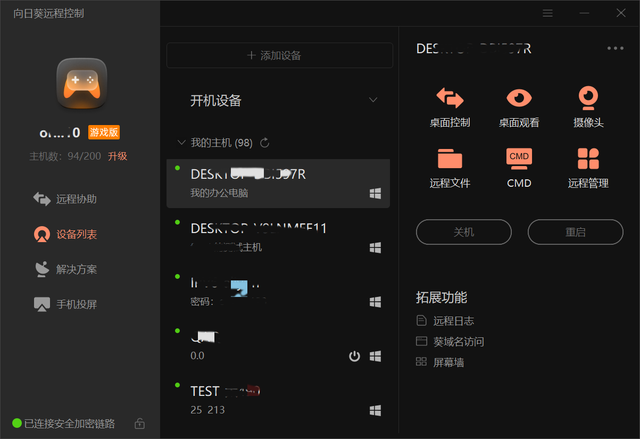Click Windows icon on TEST device row
The width and height of the screenshot is (640, 439).
(375, 410)
